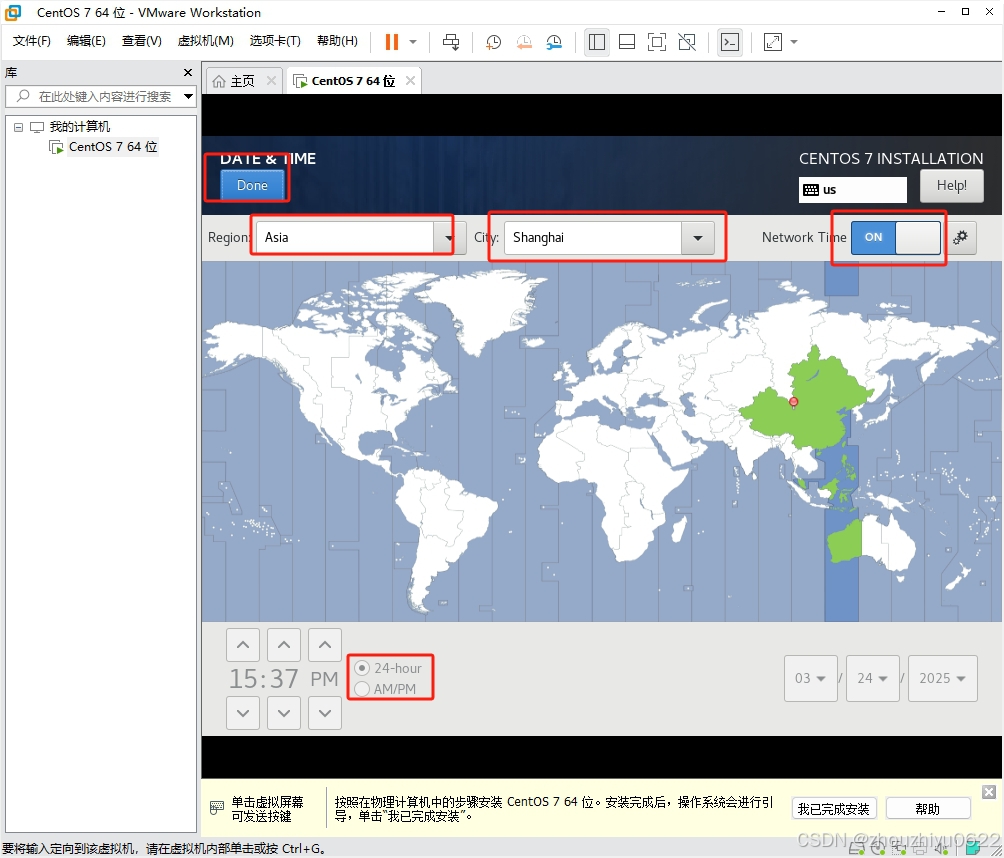The width and height of the screenshot is (1004, 858).
Task: Open the 编辑(E) menu
Action: coord(86,41)
